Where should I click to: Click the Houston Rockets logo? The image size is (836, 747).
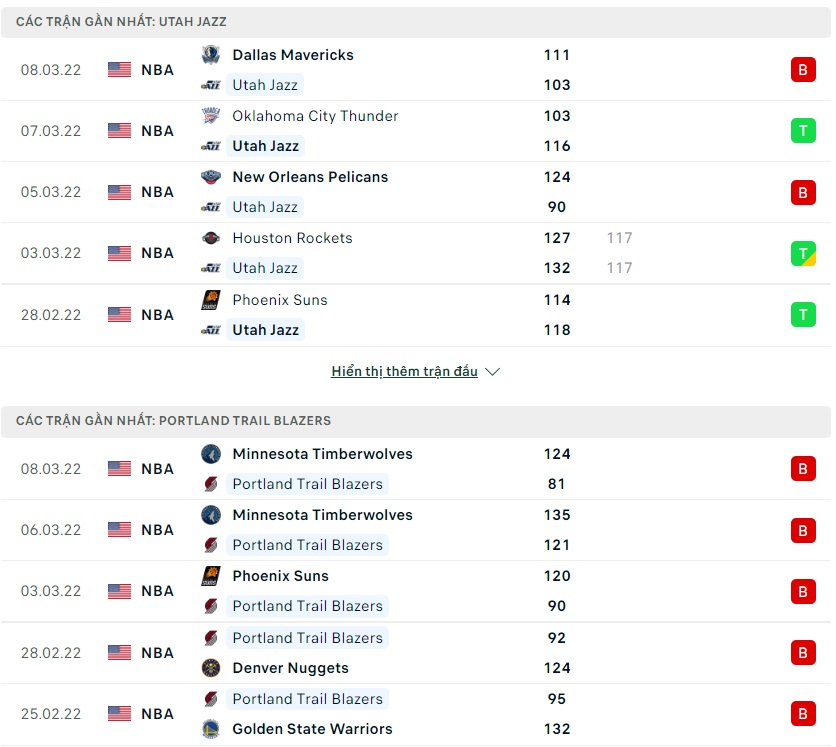(210, 238)
